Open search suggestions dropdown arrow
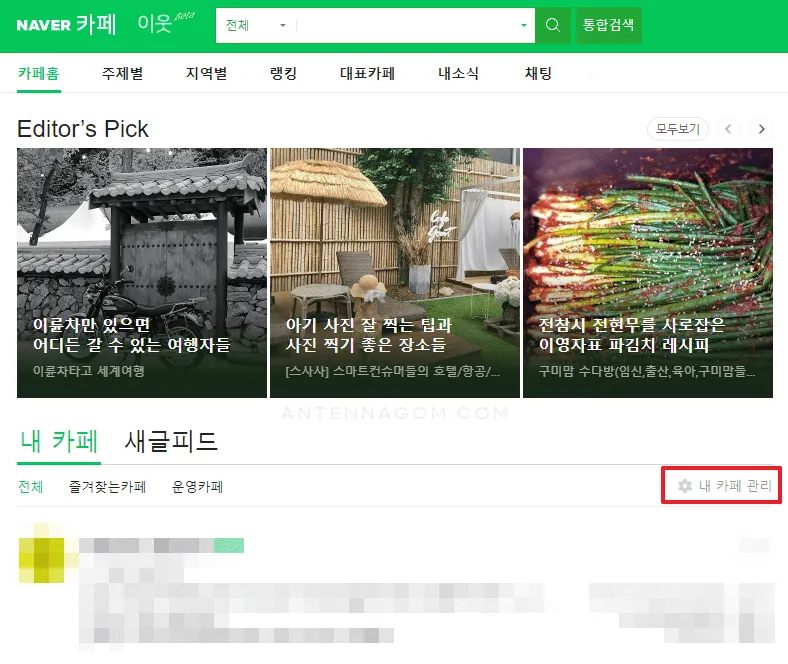This screenshot has width=788, height=664. (x=523, y=25)
